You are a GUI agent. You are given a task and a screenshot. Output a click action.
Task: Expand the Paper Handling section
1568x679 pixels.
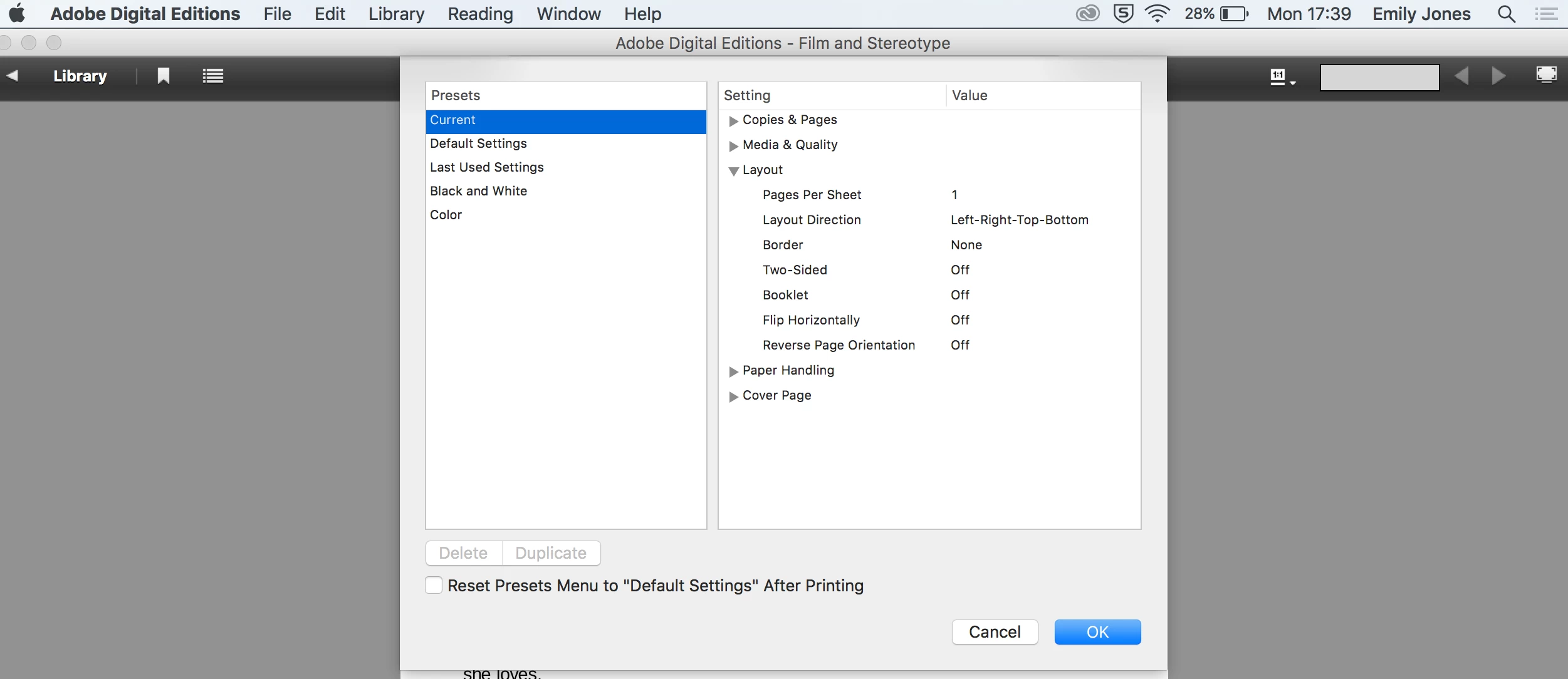pos(733,371)
